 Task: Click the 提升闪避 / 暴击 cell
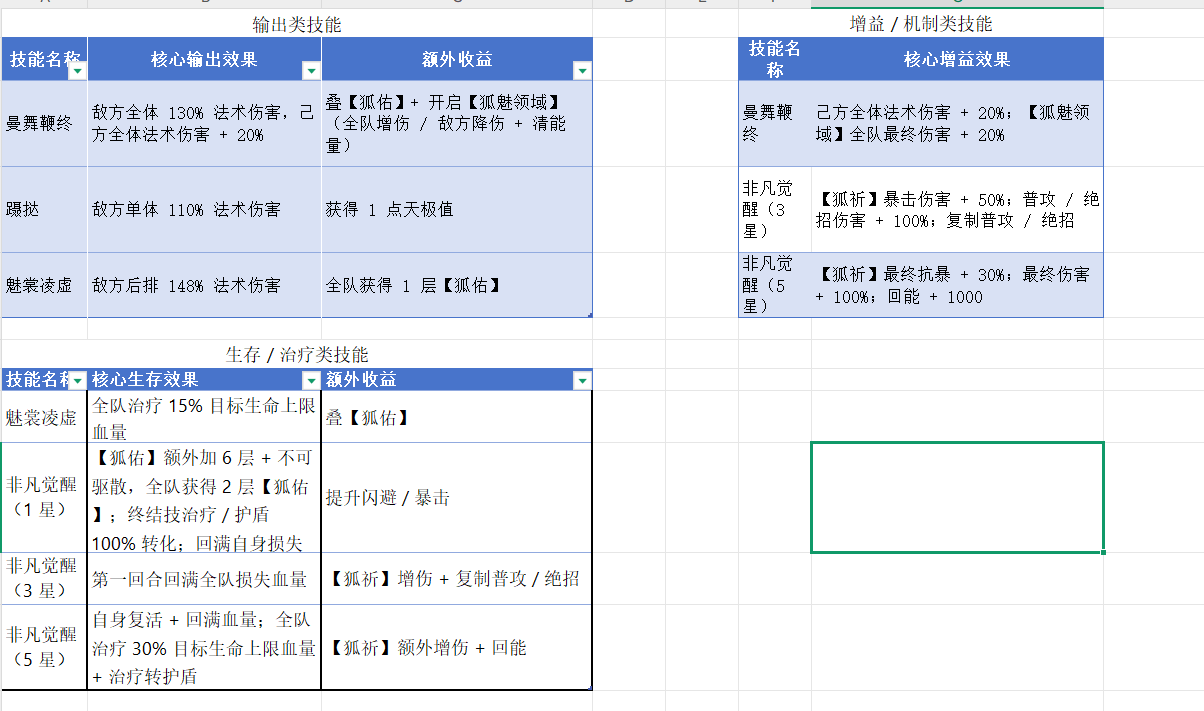(457, 498)
